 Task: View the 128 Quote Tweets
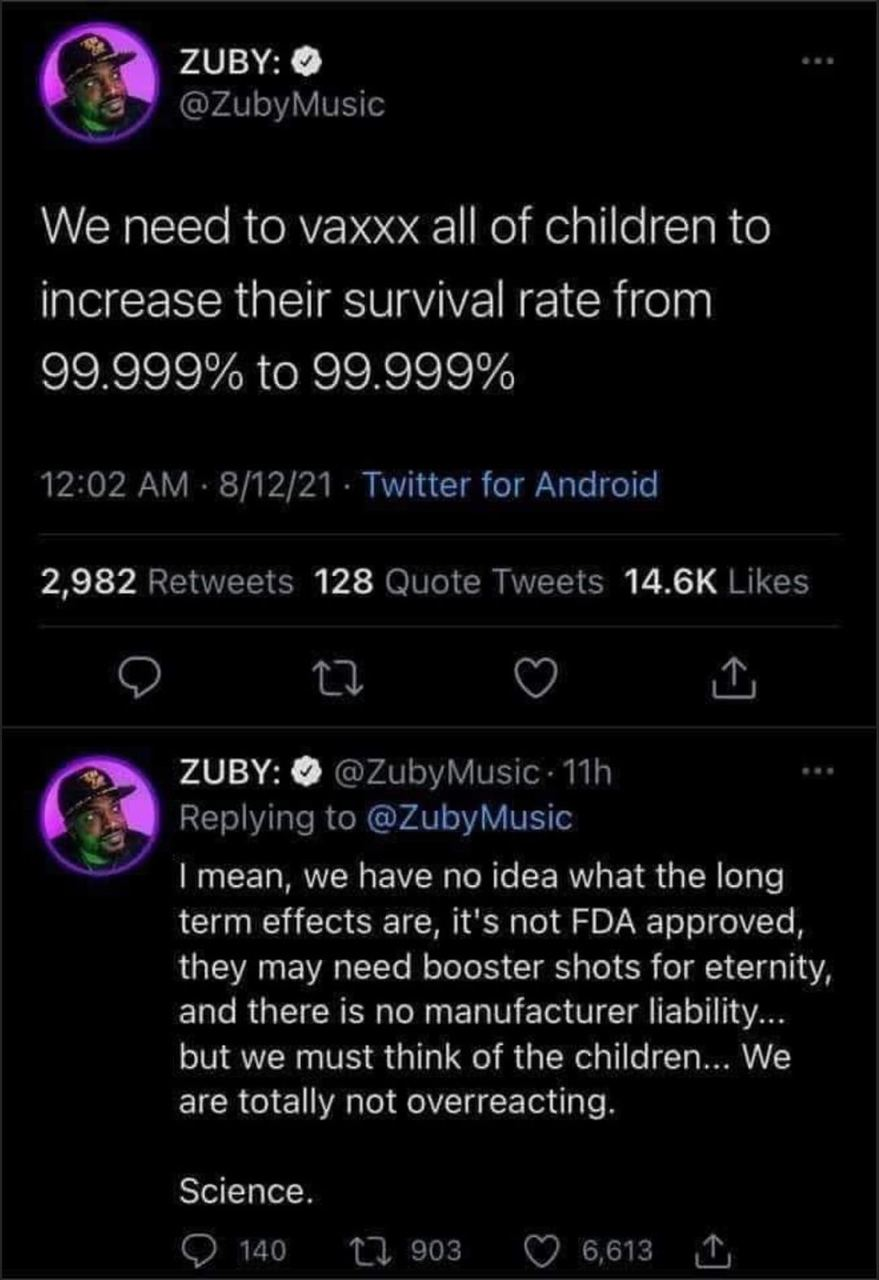click(459, 581)
